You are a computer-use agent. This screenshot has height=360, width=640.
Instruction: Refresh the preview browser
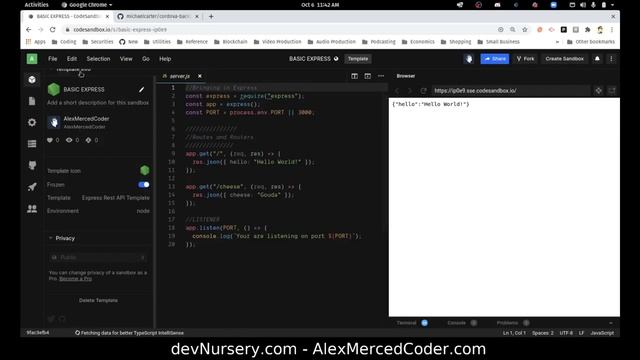(x=423, y=91)
